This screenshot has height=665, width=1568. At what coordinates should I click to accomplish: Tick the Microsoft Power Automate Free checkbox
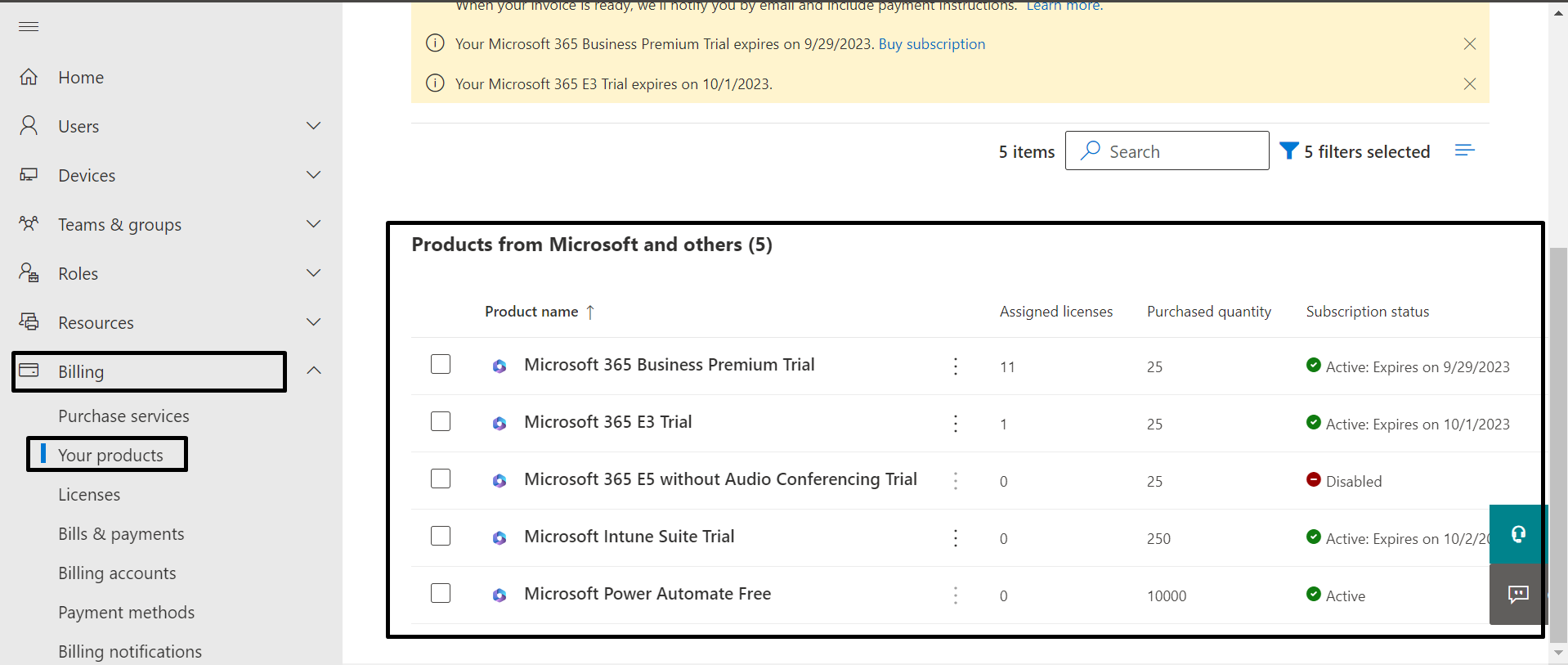coord(441,593)
